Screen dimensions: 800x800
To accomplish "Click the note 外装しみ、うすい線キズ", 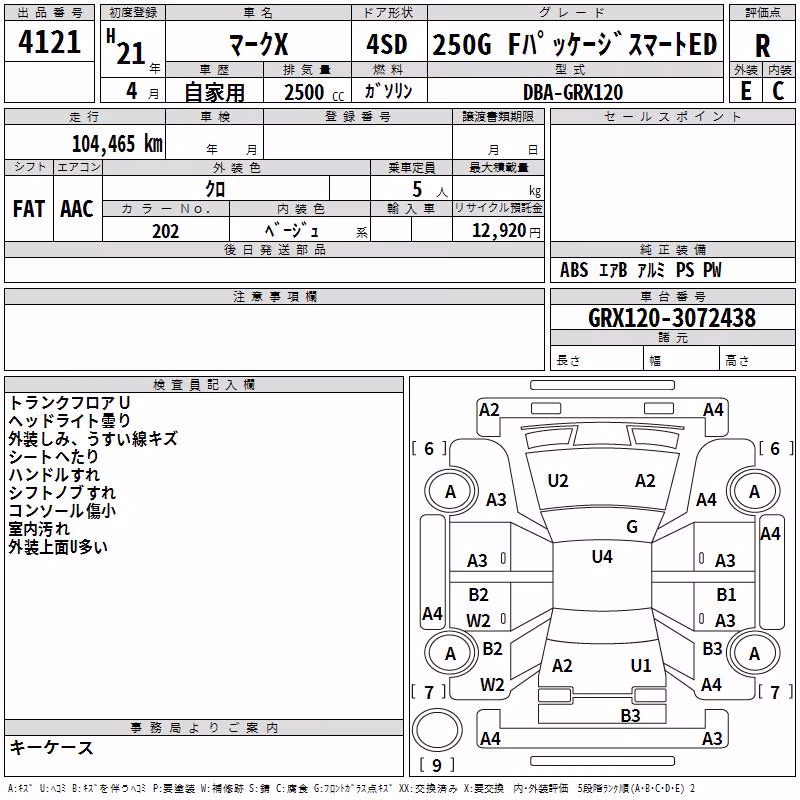I will [x=93, y=439].
